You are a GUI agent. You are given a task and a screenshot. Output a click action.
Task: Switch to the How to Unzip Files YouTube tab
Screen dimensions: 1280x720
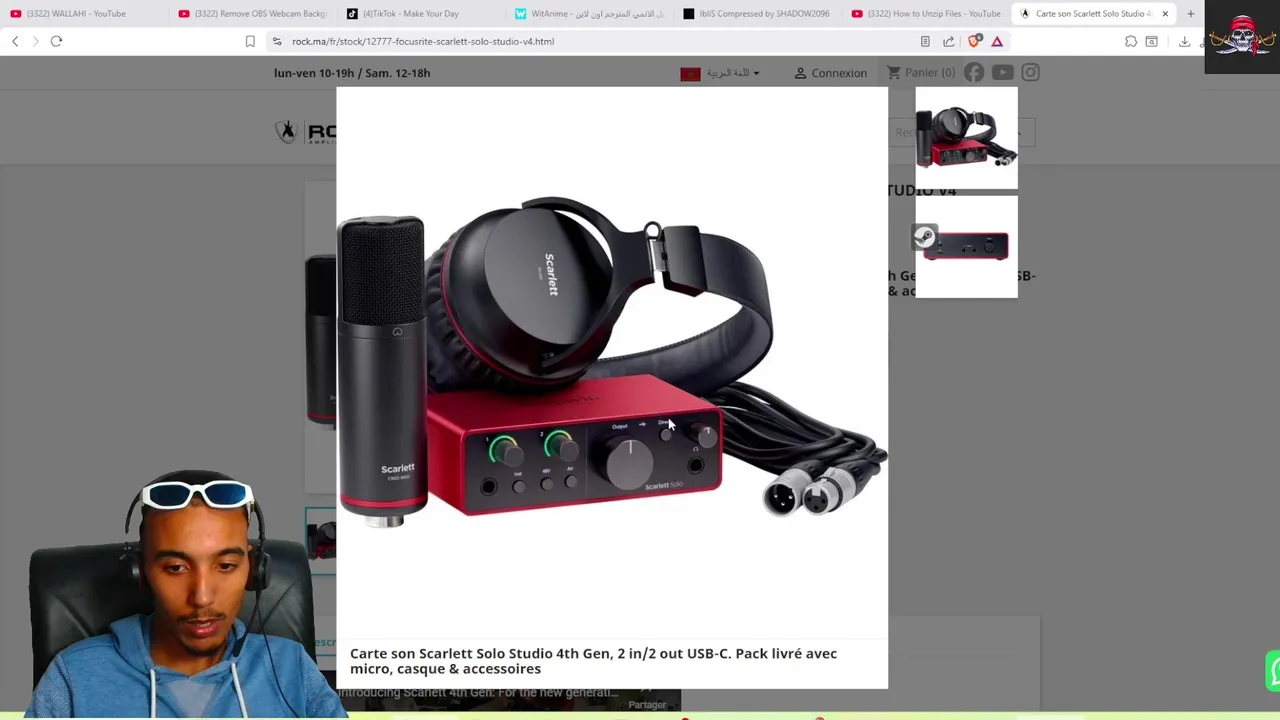pyautogui.click(x=926, y=13)
